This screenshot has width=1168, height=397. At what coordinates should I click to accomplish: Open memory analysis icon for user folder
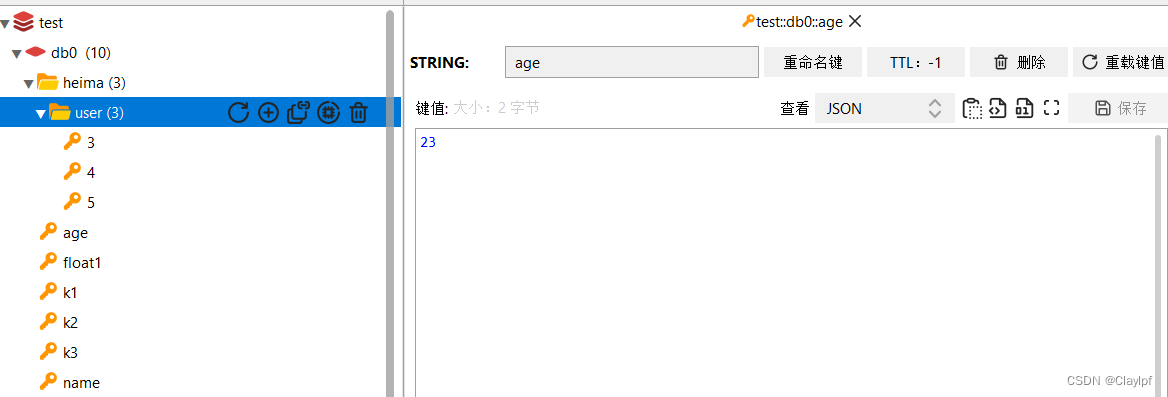[328, 112]
